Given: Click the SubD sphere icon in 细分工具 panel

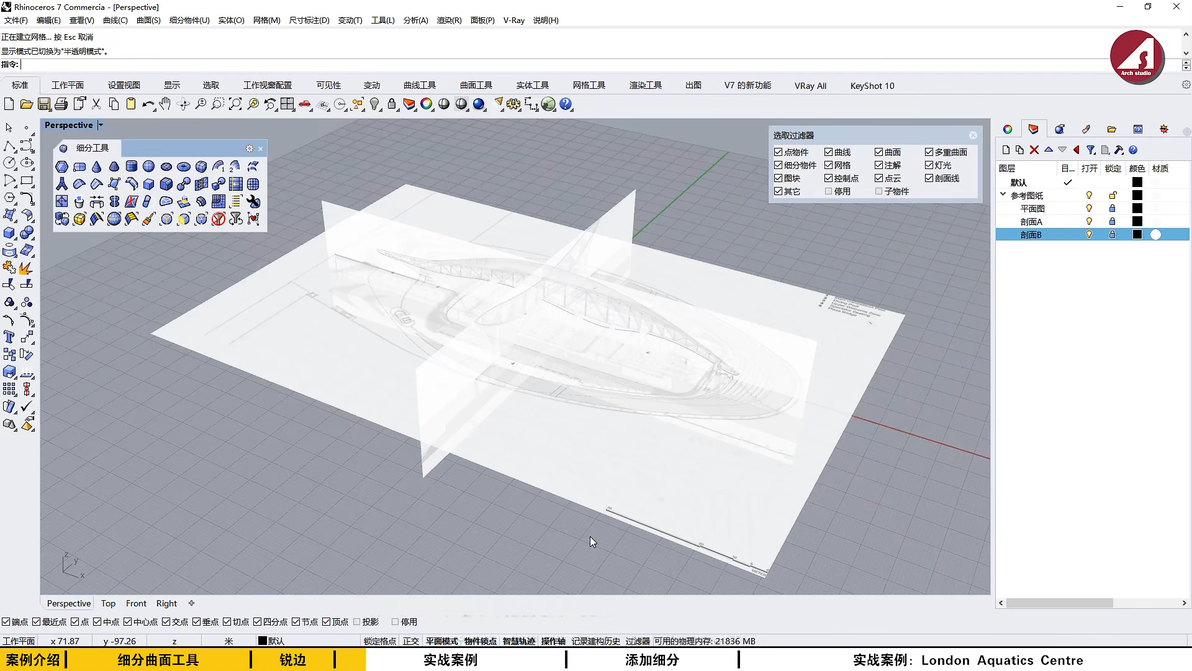Looking at the screenshot, I should (x=148, y=167).
